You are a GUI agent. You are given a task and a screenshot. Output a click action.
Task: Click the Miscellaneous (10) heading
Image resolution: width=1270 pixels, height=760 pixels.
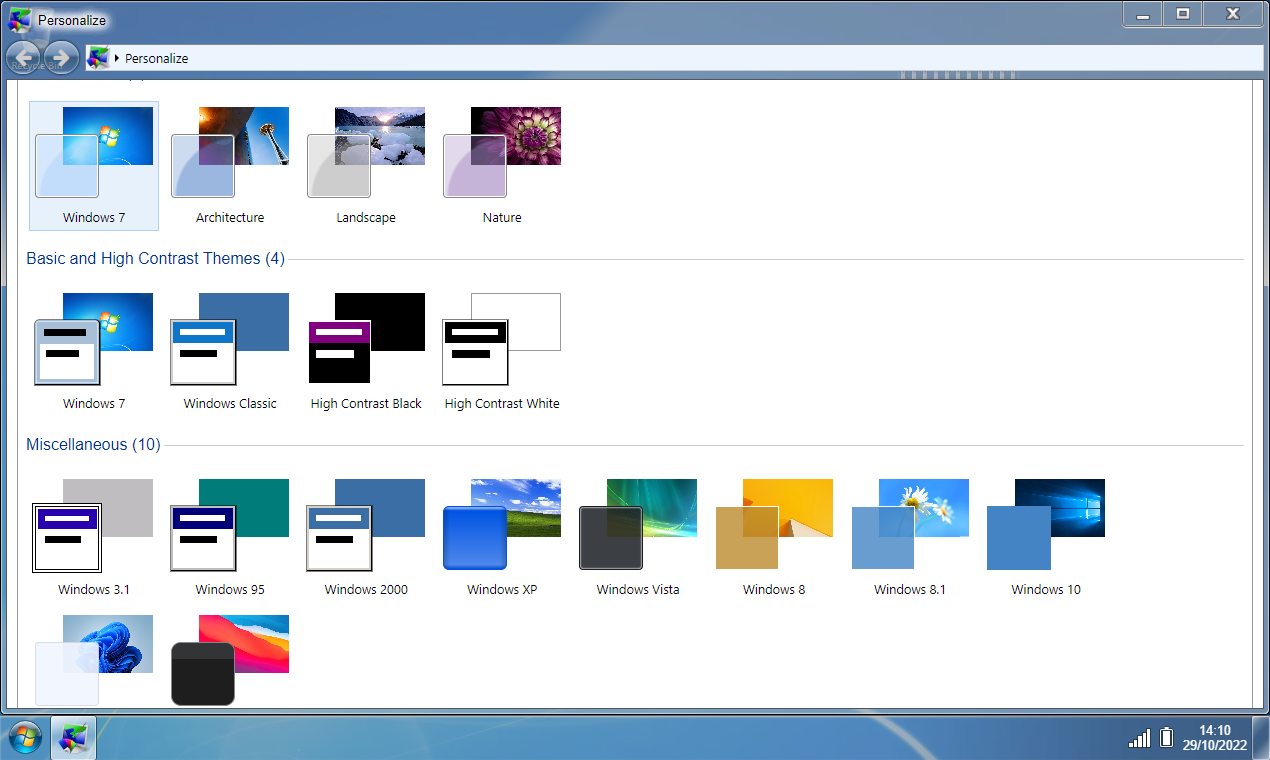[x=93, y=445]
